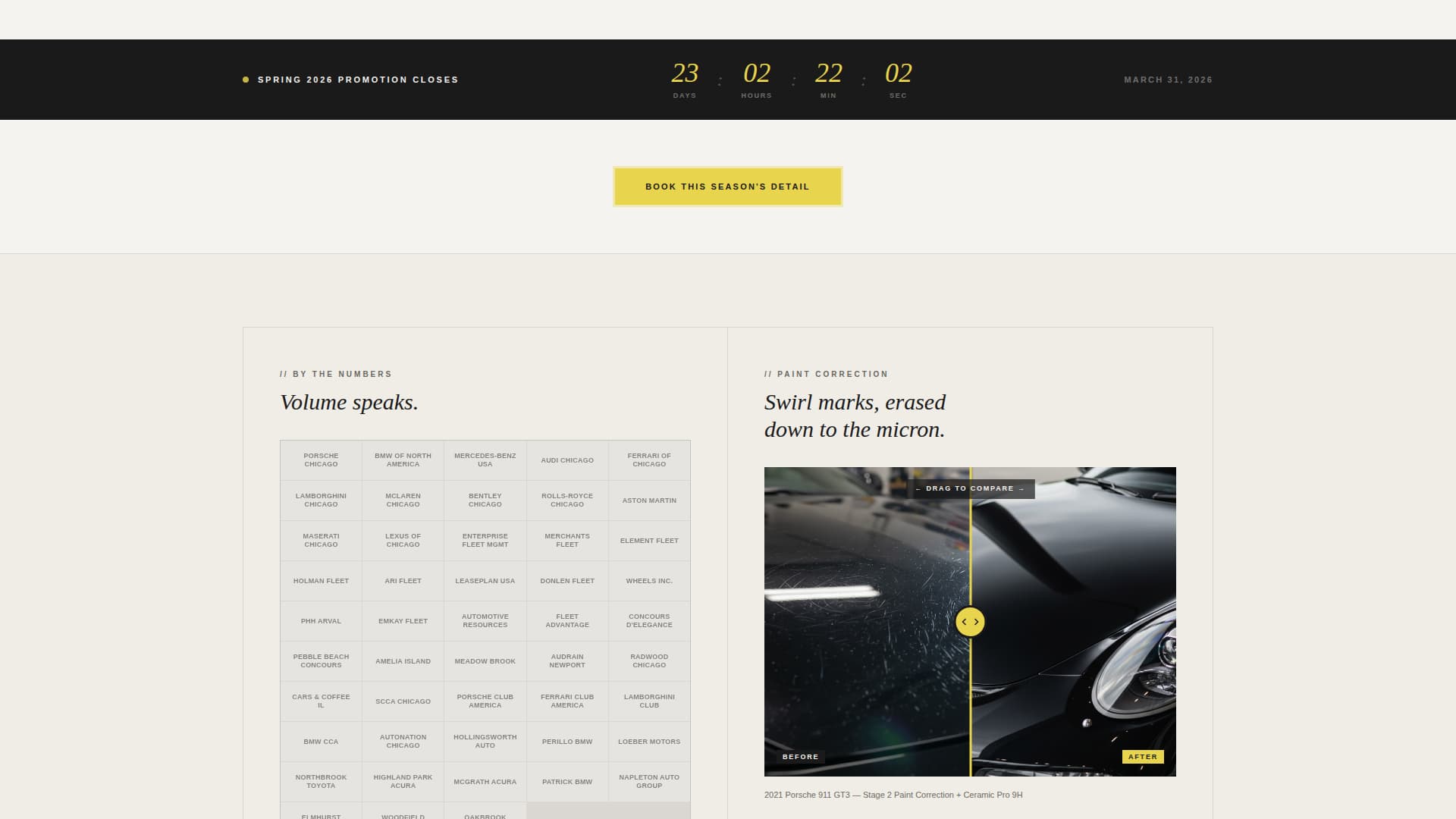
Task: Click the Volume speaks heading
Action: click(349, 403)
